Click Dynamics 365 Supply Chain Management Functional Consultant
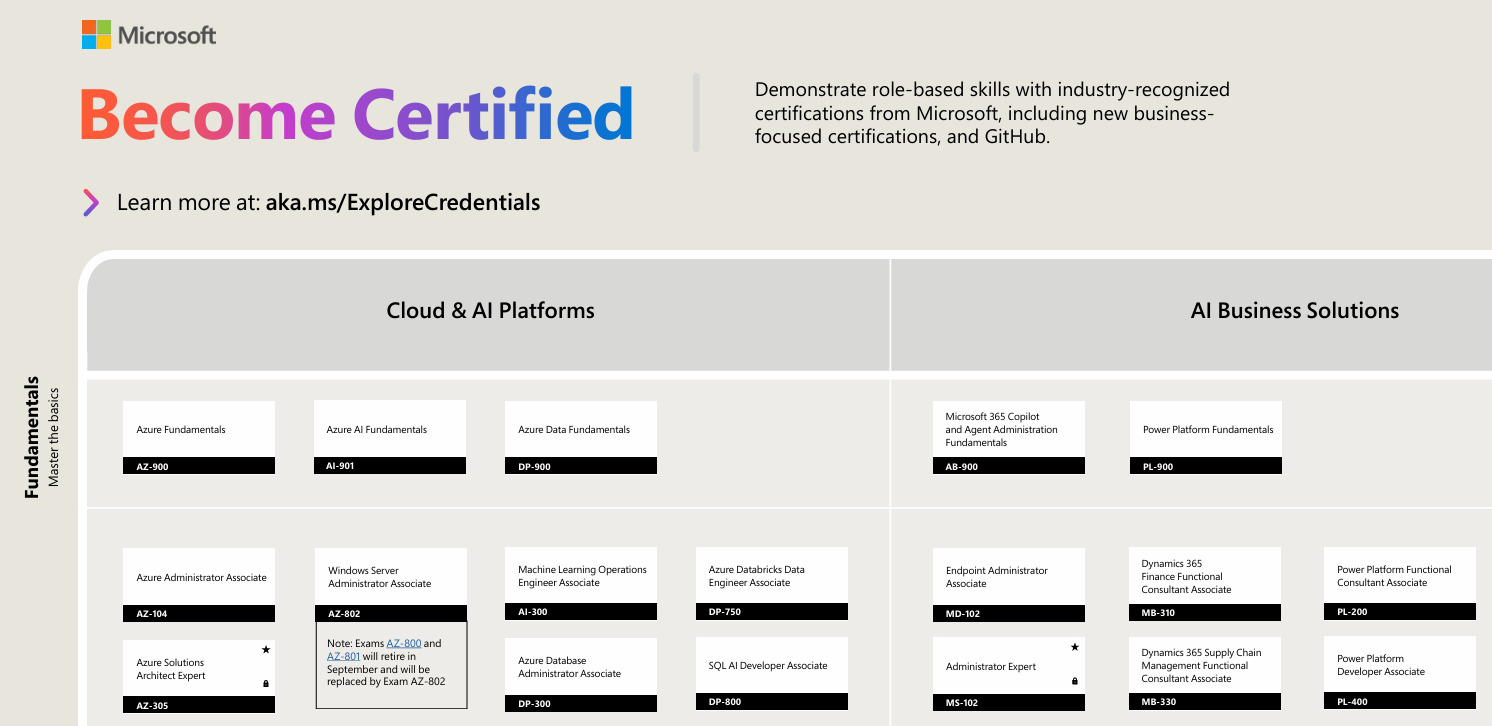 1201,666
